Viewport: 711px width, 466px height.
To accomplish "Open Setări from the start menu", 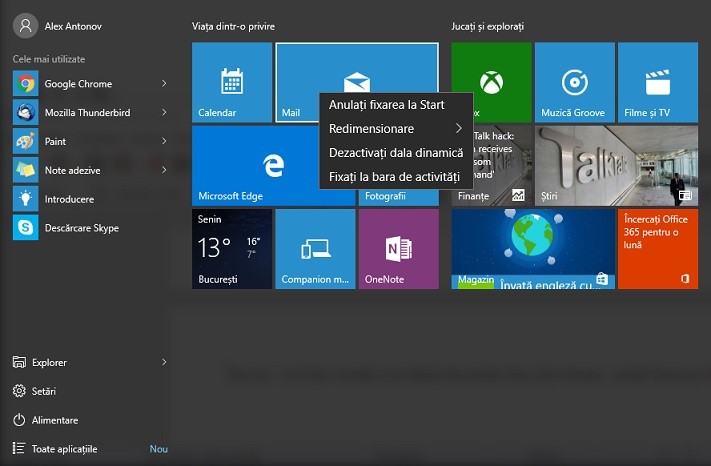I will coord(44,391).
